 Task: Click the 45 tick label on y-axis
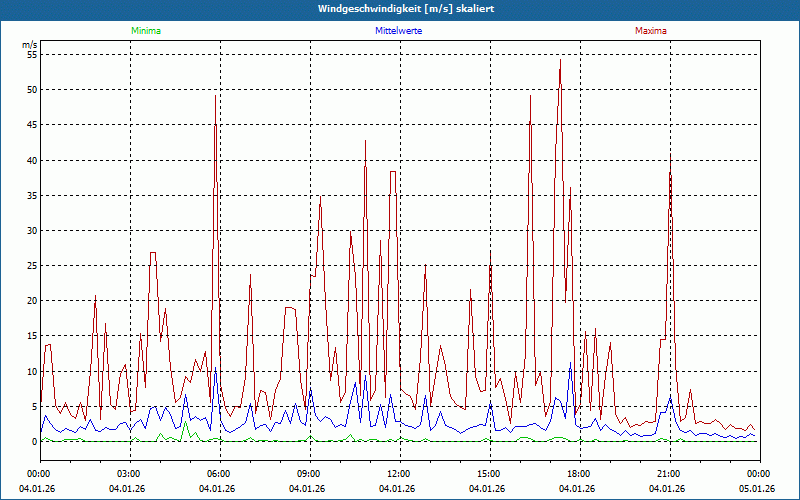pyautogui.click(x=30, y=125)
